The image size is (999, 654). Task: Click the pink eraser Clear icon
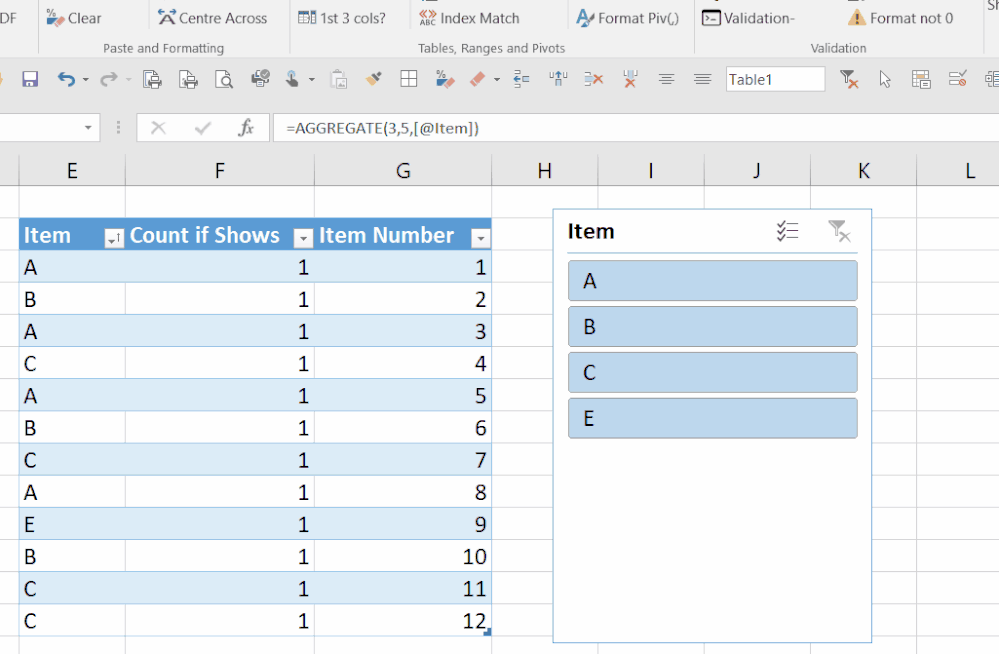(478, 79)
